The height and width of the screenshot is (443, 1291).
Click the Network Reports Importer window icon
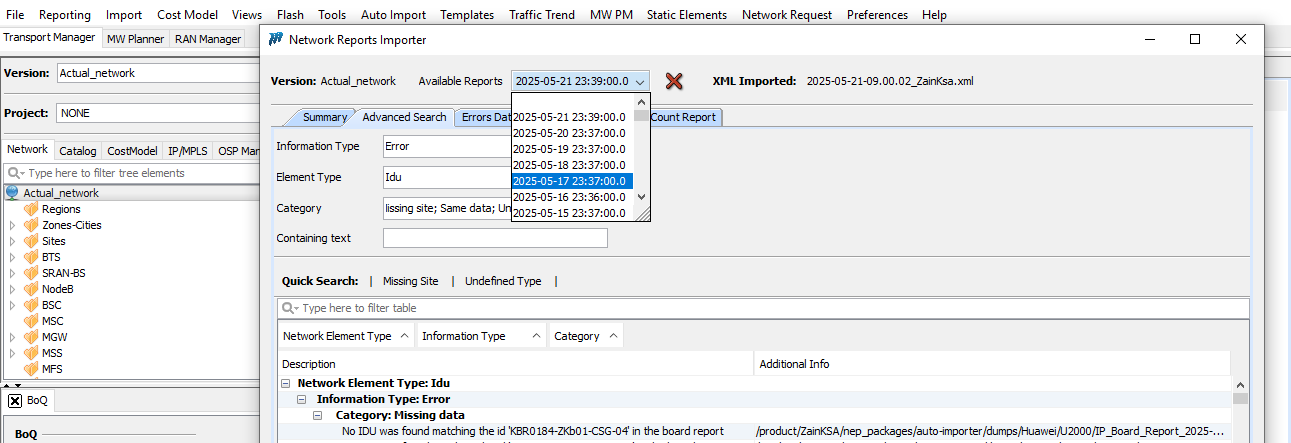276,40
